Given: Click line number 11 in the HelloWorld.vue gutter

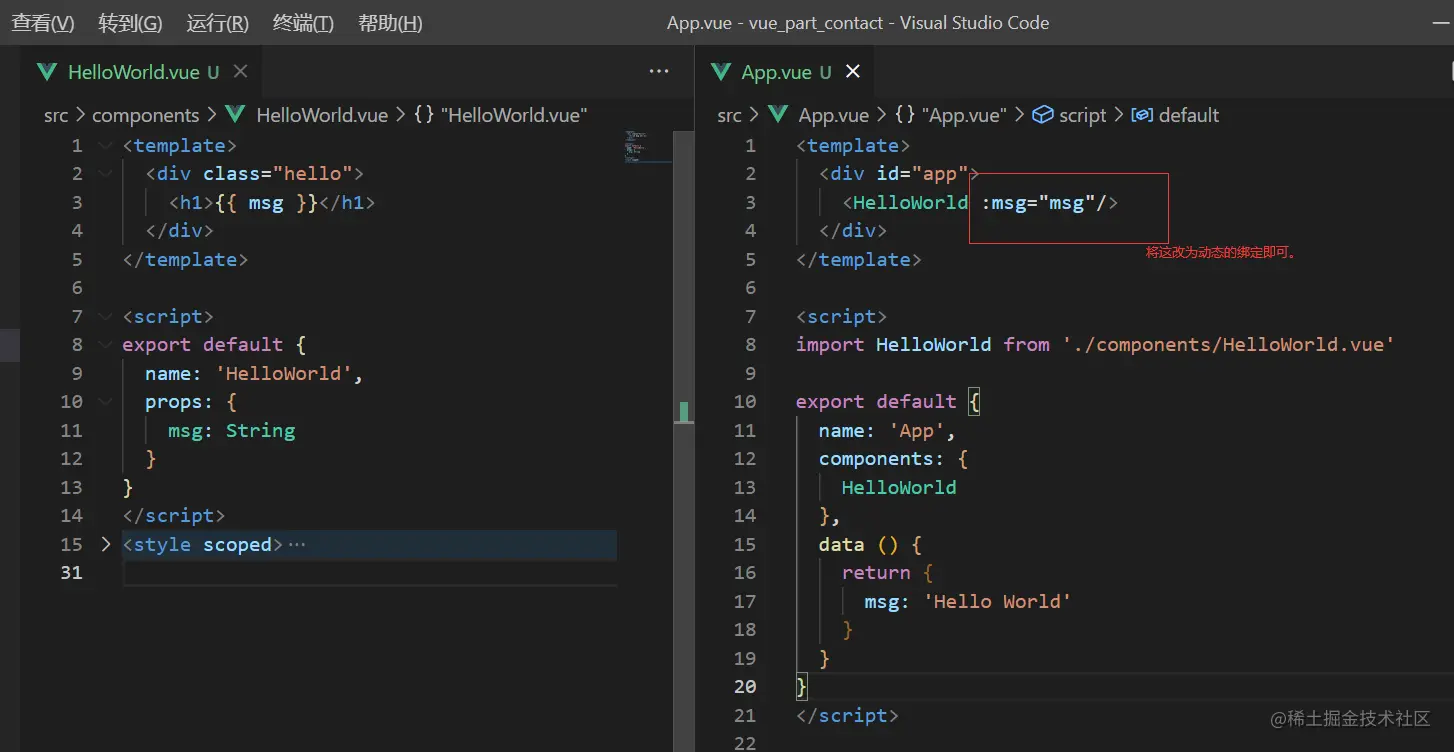Looking at the screenshot, I should coord(71,431).
